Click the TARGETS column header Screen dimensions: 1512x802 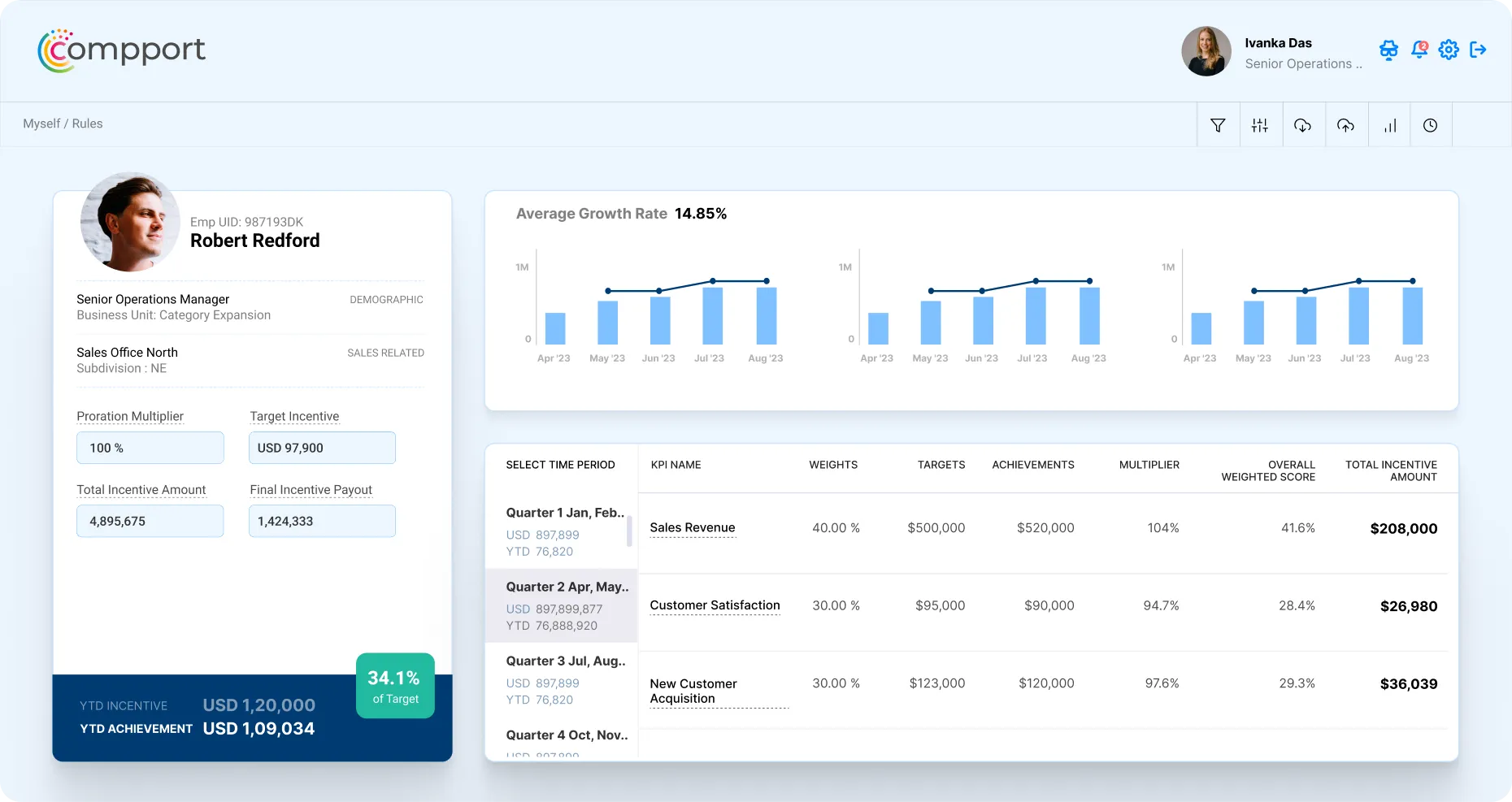941,465
